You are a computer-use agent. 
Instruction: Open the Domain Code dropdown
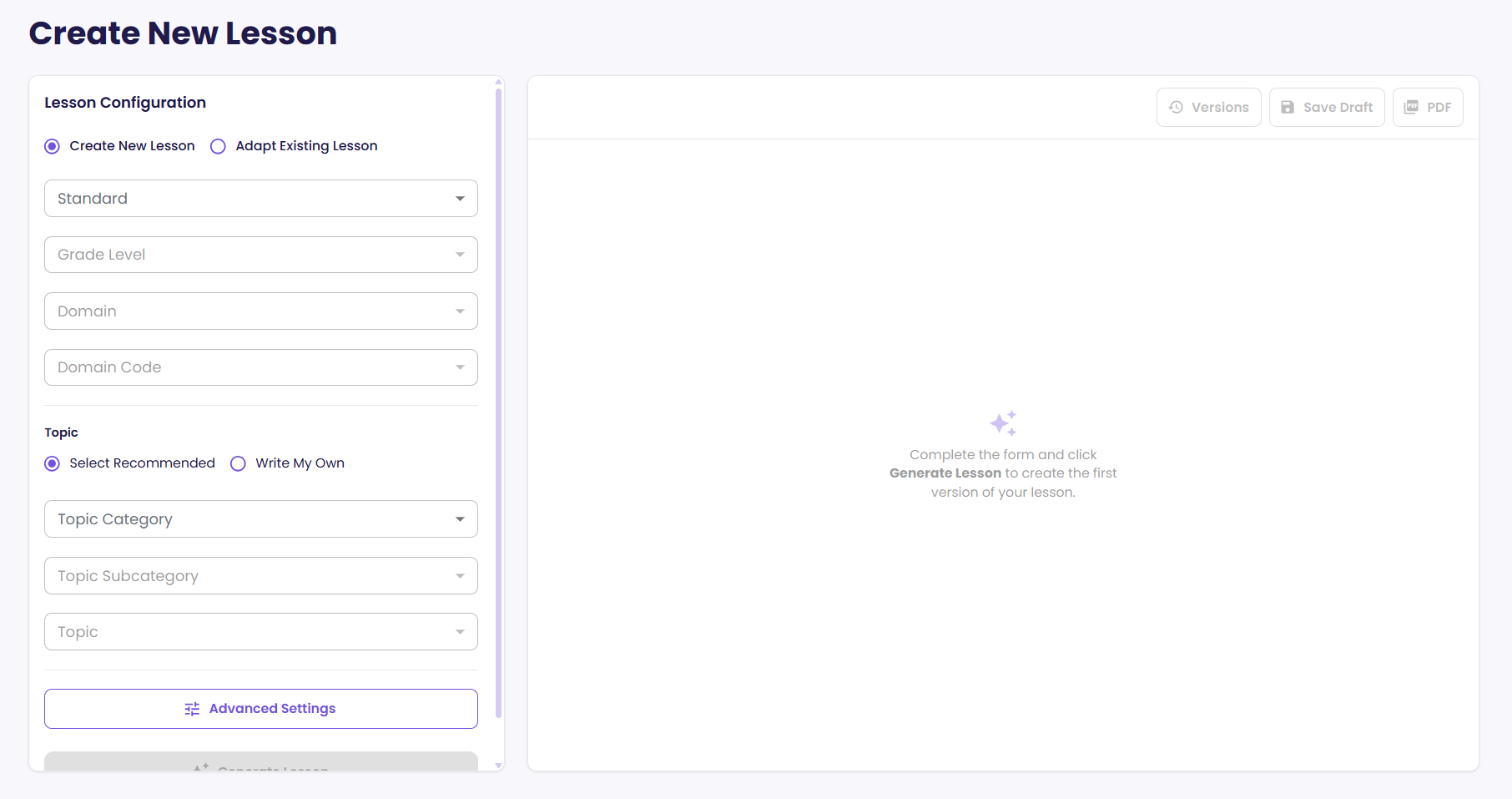click(x=261, y=367)
